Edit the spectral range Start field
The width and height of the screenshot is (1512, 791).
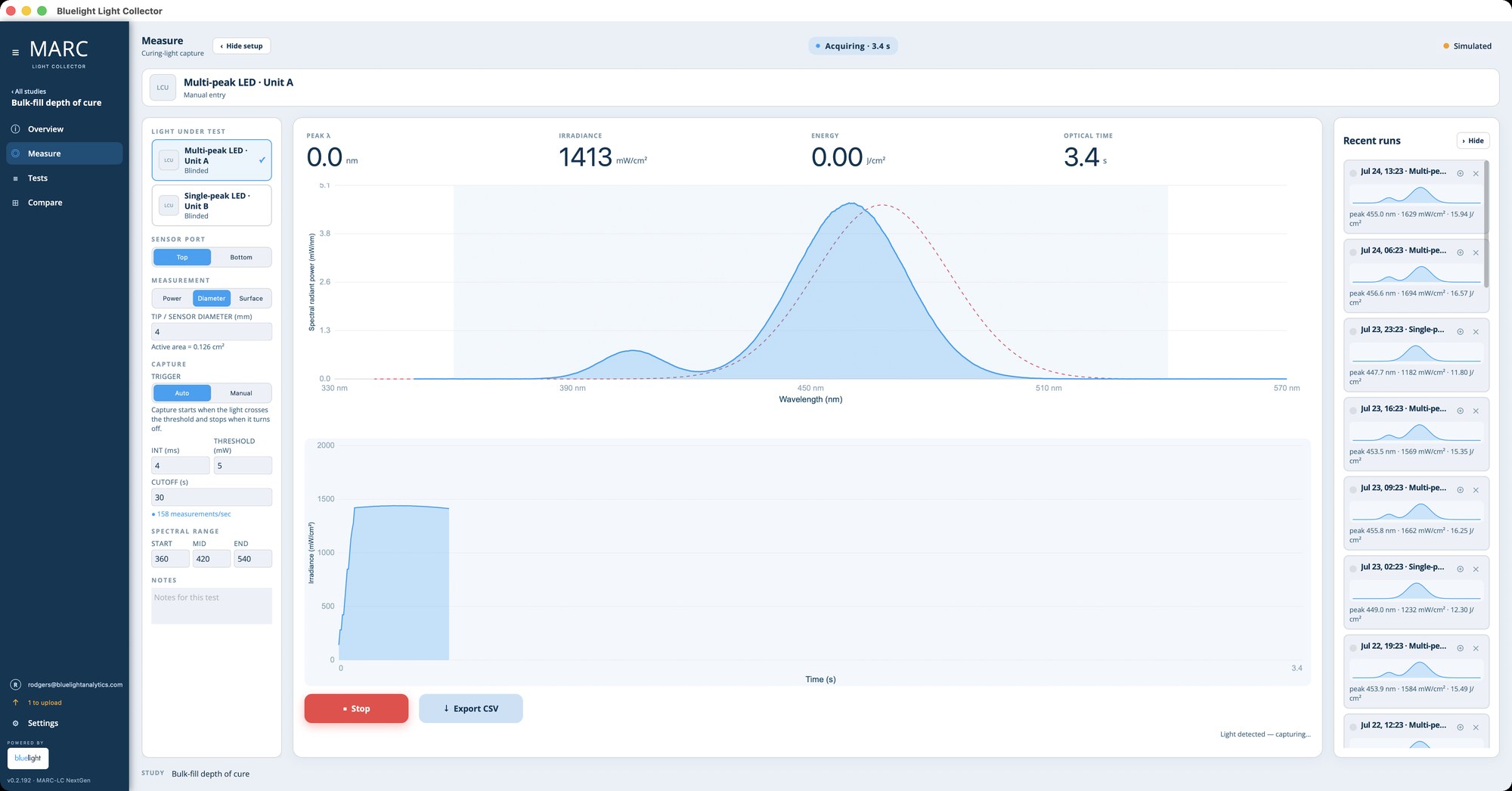[170, 559]
